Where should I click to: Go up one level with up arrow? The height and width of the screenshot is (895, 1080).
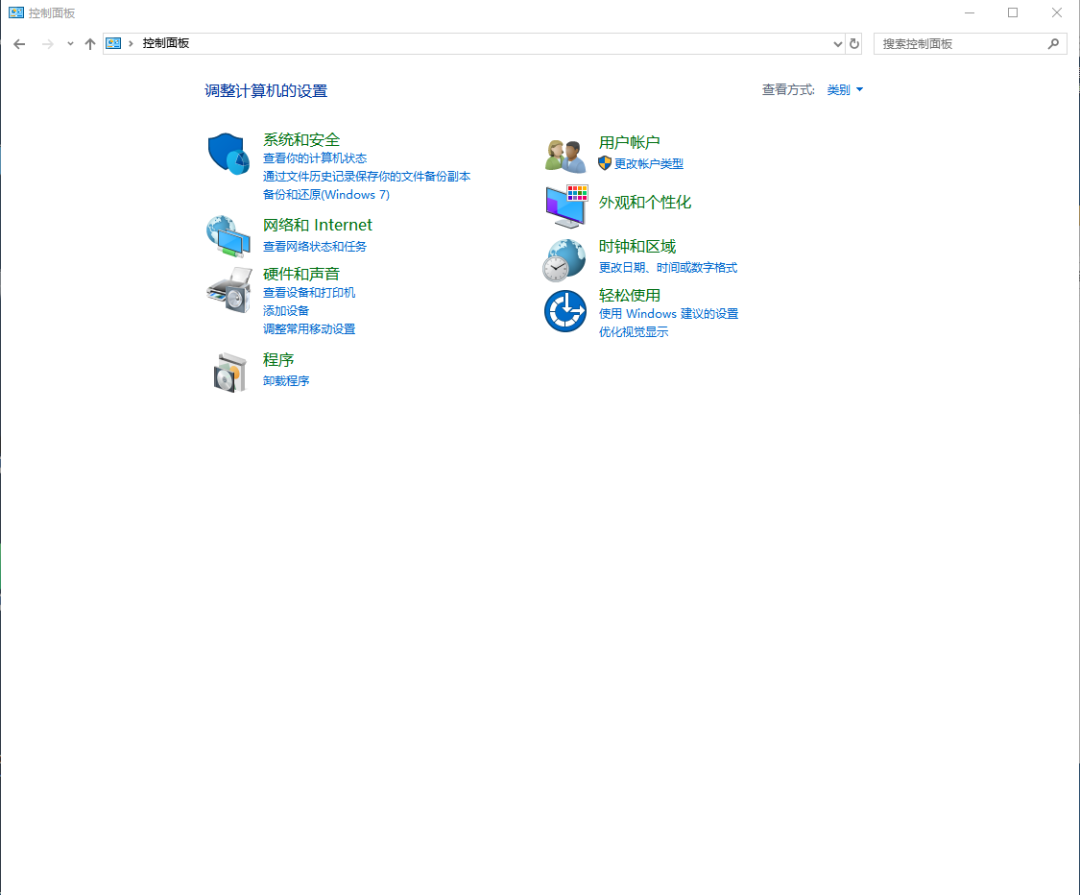(x=90, y=44)
